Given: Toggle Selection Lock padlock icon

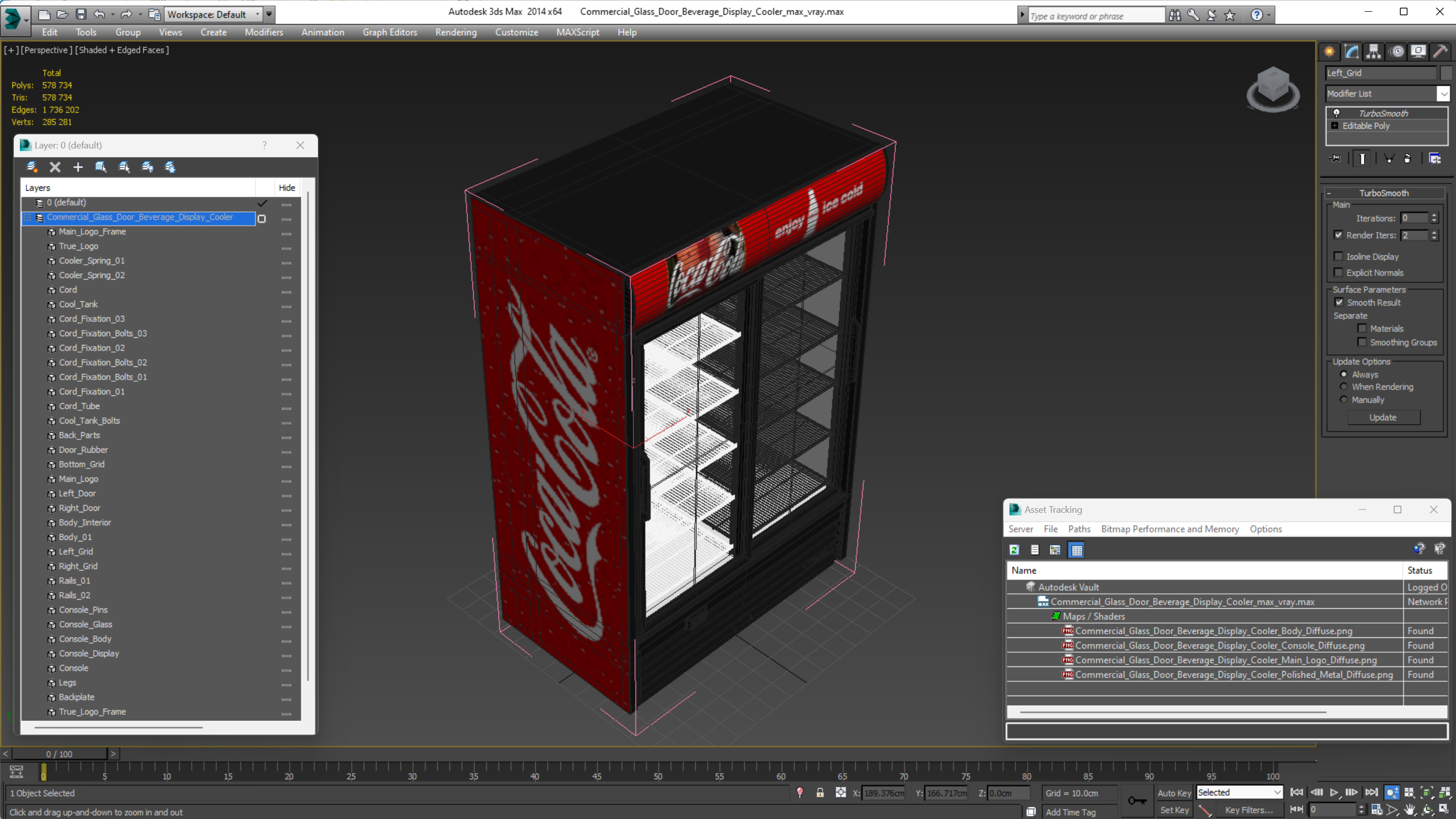Looking at the screenshot, I should click(x=820, y=793).
